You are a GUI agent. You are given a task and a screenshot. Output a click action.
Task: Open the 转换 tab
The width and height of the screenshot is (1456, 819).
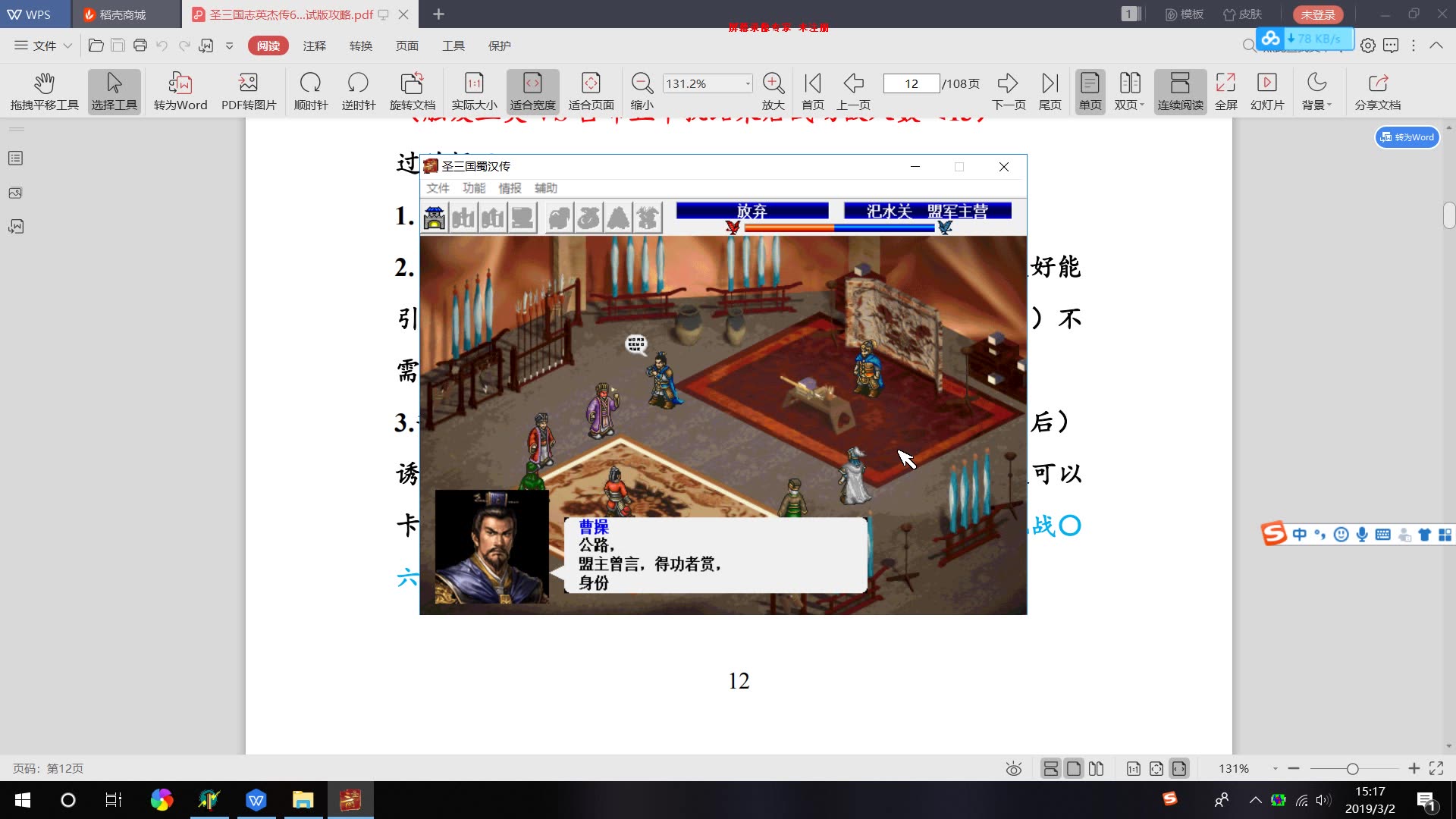360,45
